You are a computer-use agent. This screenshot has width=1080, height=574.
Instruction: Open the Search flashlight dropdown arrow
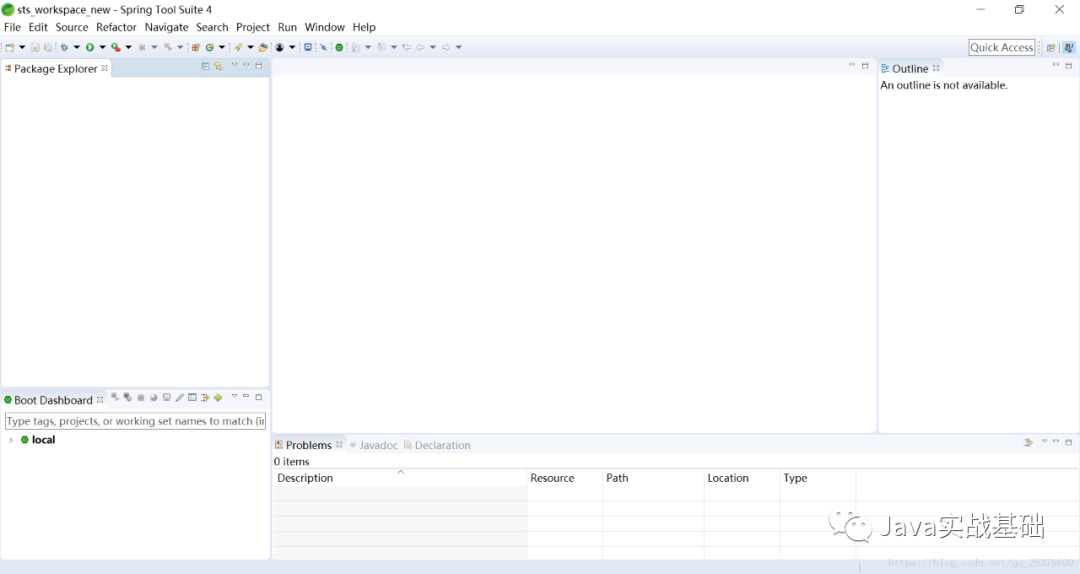point(250,48)
